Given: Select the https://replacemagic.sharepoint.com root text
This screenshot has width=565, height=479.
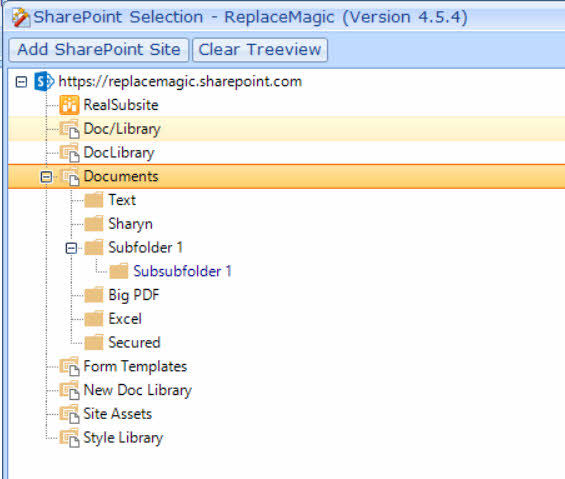Looking at the screenshot, I should coord(180,81).
